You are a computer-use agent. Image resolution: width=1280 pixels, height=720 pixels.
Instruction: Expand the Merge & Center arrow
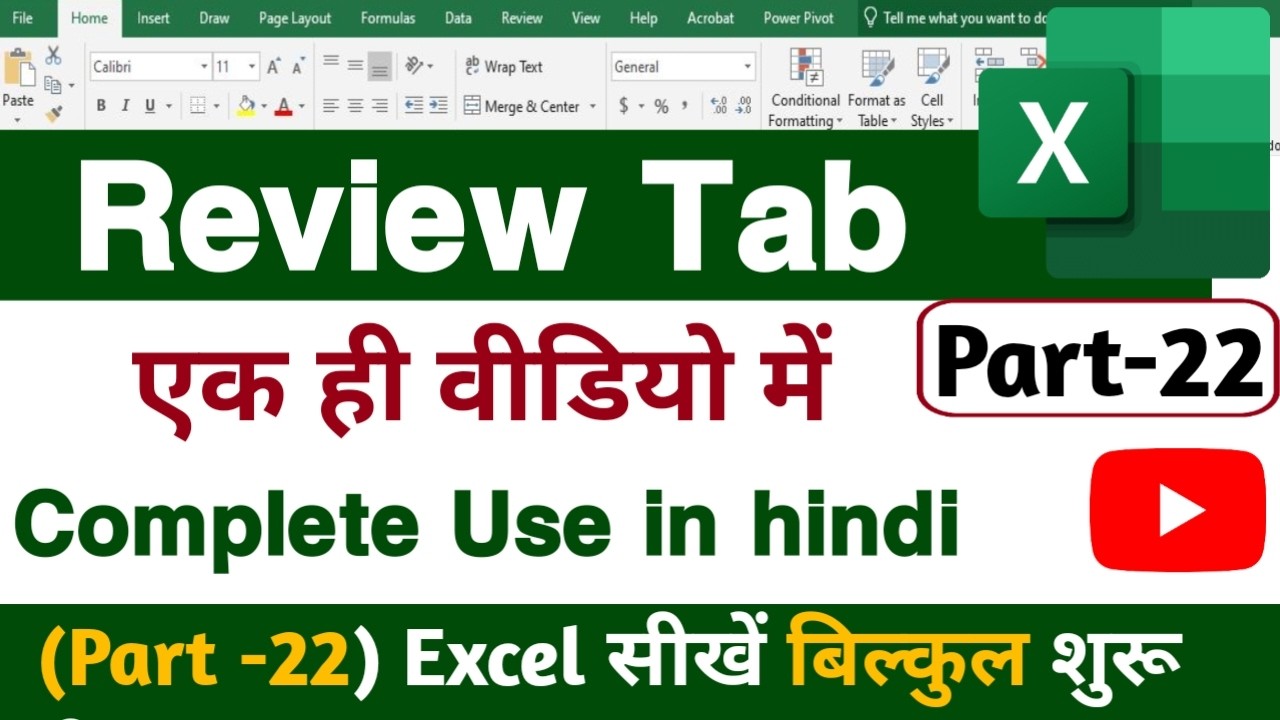[x=593, y=106]
